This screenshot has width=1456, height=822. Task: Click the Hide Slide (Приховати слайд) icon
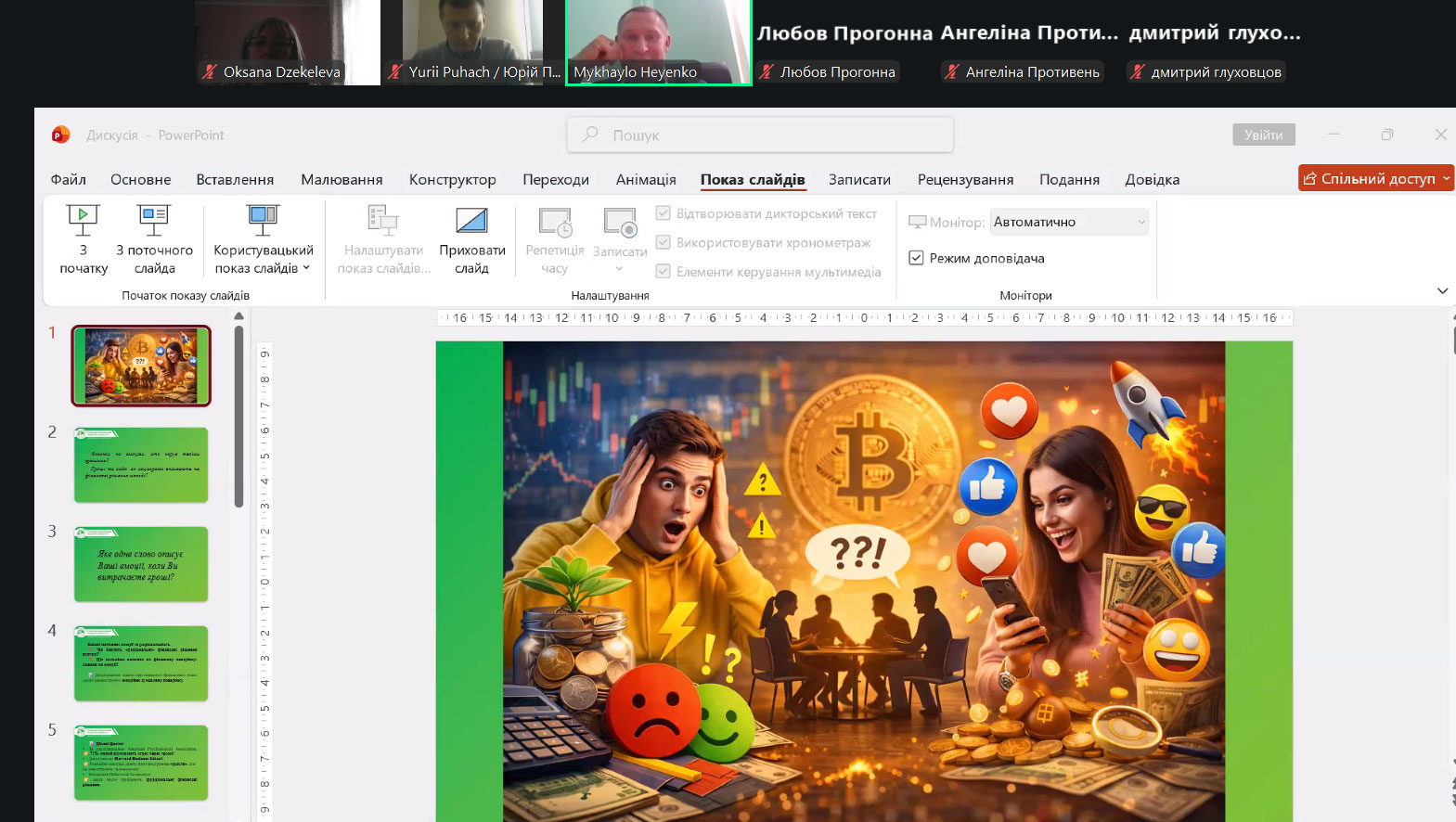point(471,221)
